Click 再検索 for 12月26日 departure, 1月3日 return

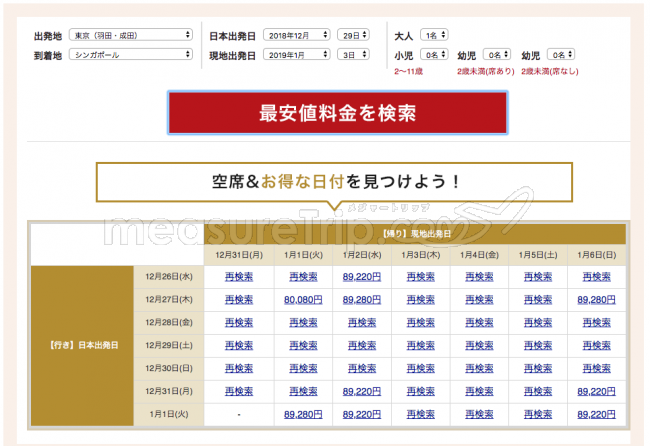421,277
